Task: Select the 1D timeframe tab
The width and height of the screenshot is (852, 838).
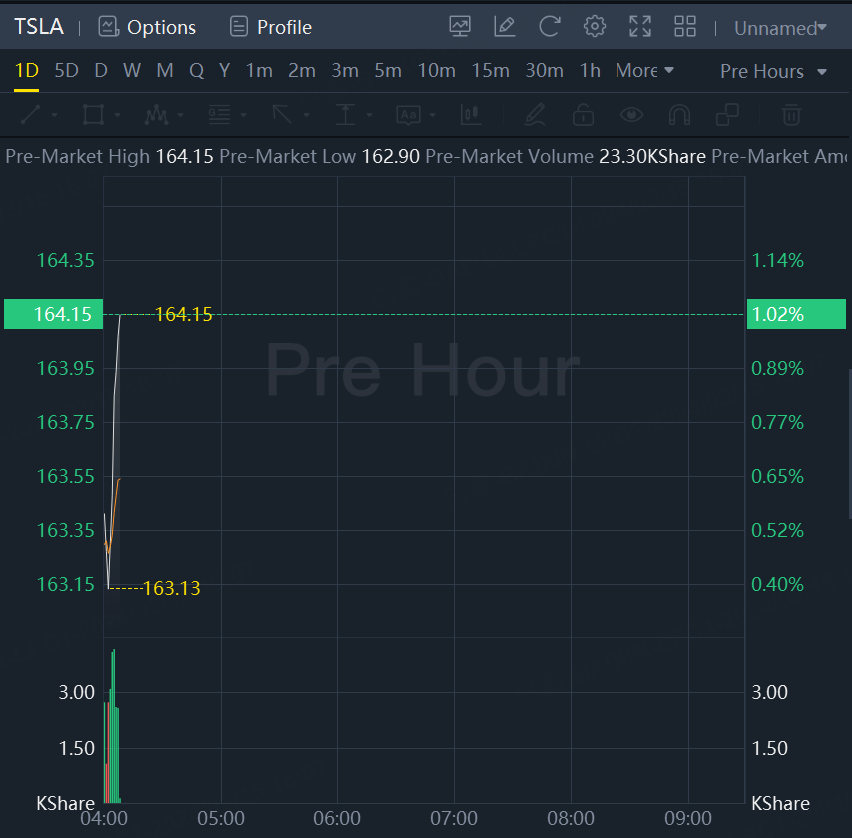Action: coord(27,71)
